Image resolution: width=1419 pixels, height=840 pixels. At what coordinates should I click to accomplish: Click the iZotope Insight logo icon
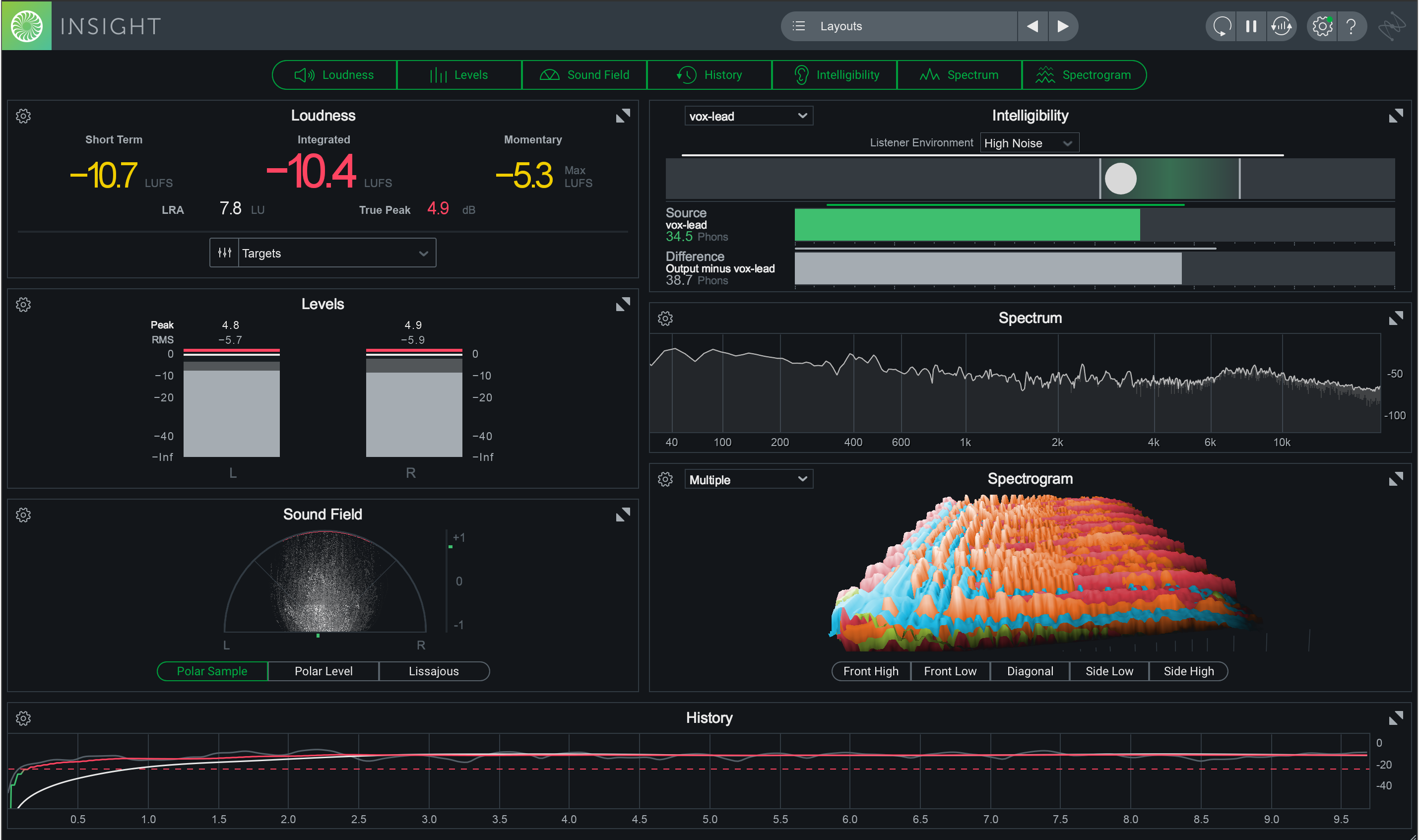[27, 25]
